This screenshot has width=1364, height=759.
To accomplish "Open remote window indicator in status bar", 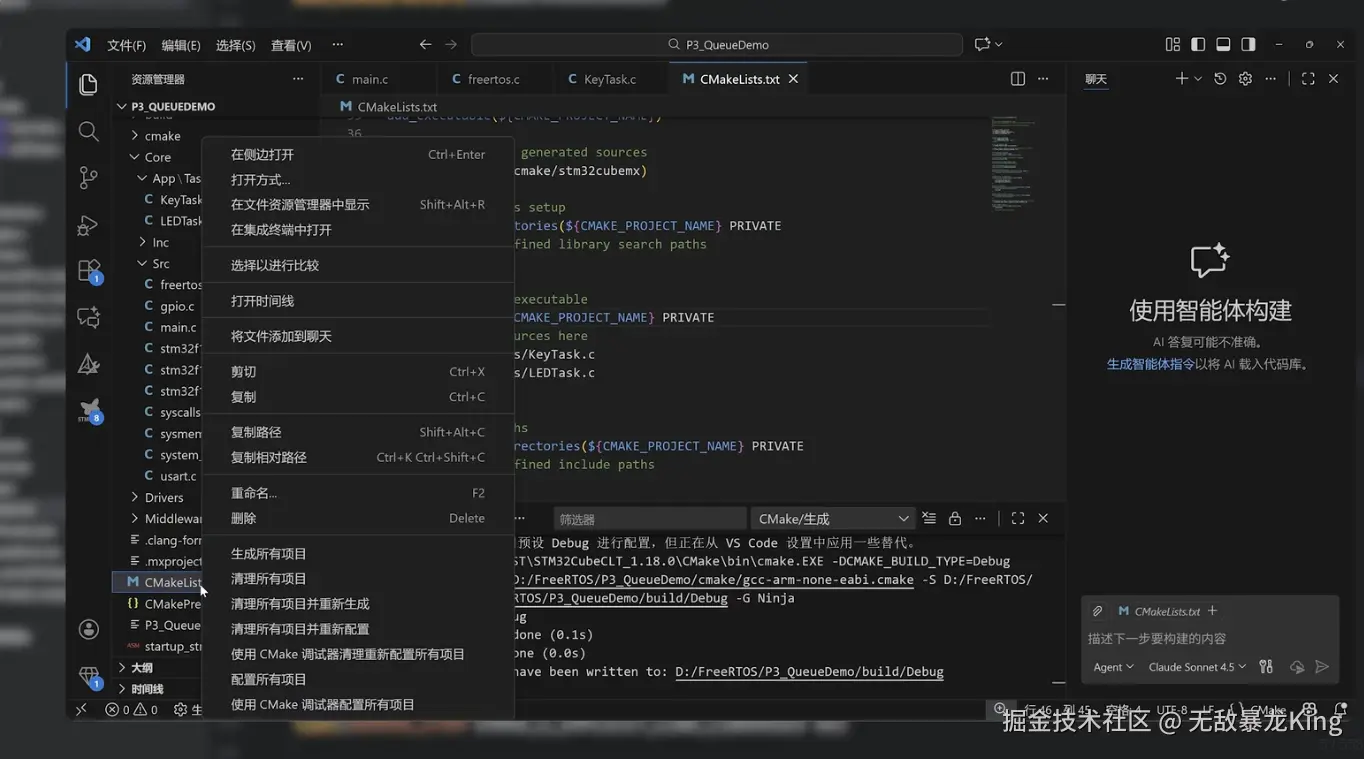I will click(x=82, y=710).
